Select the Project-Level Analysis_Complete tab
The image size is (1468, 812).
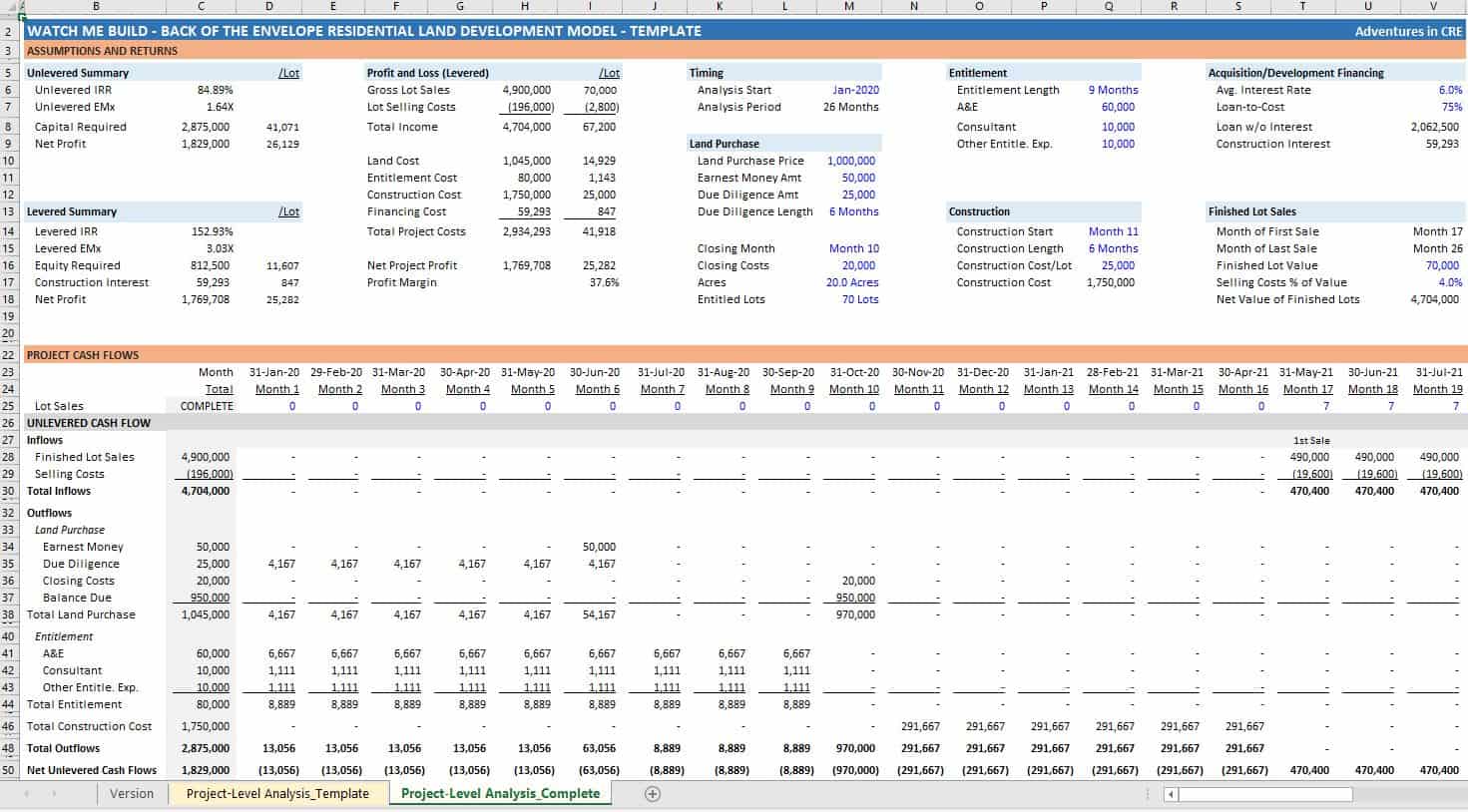click(500, 794)
